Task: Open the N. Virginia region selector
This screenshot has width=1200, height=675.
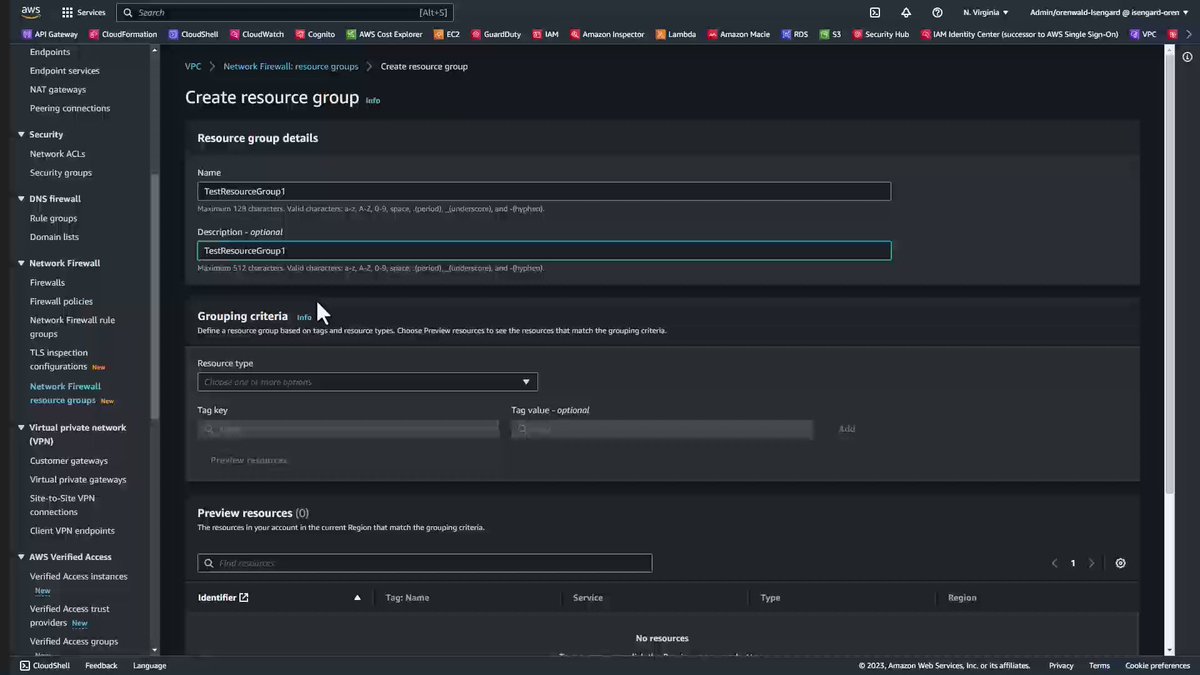Action: click(x=985, y=13)
